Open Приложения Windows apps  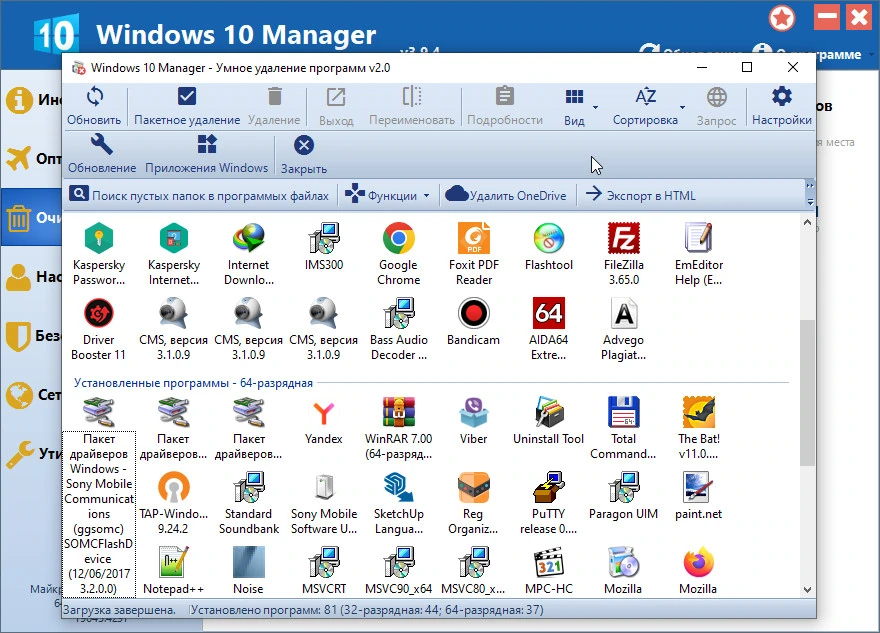(207, 154)
